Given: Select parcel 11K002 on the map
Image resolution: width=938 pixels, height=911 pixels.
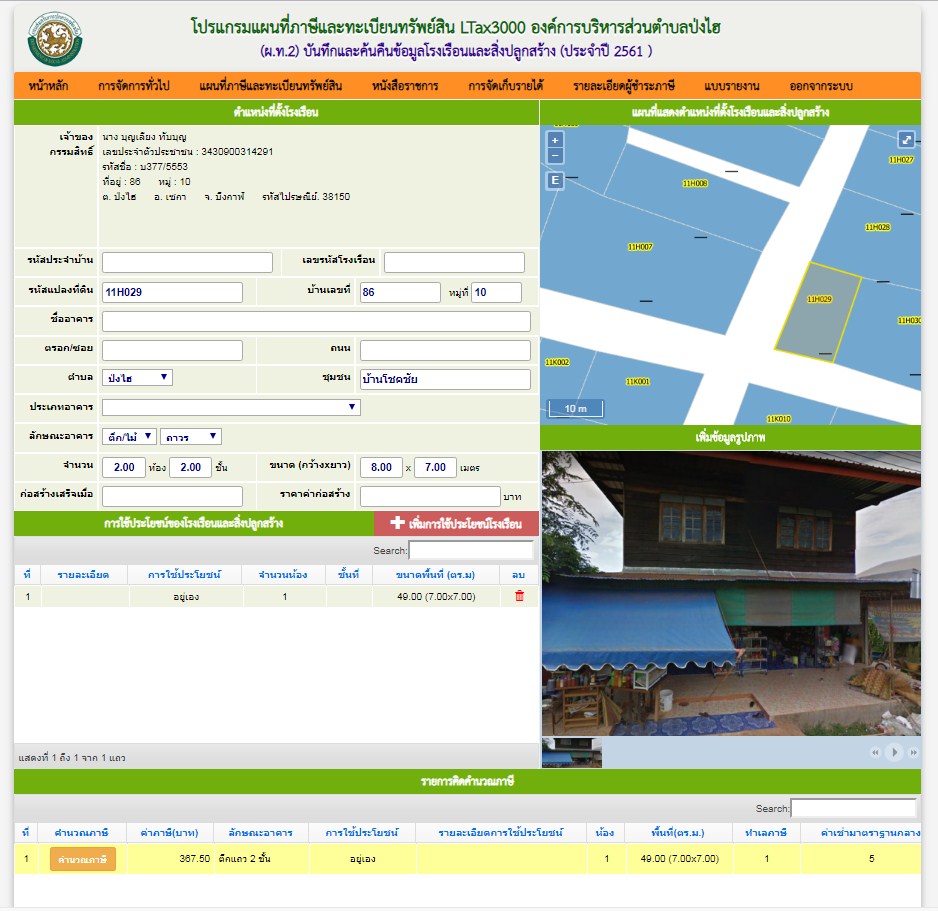Looking at the screenshot, I should point(557,362).
